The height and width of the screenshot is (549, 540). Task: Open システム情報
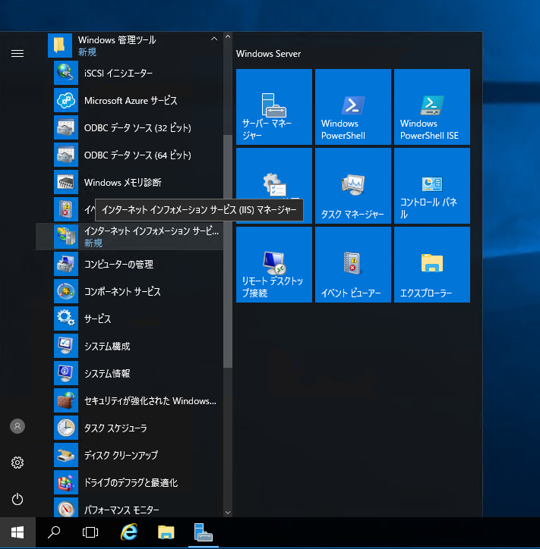click(x=129, y=374)
